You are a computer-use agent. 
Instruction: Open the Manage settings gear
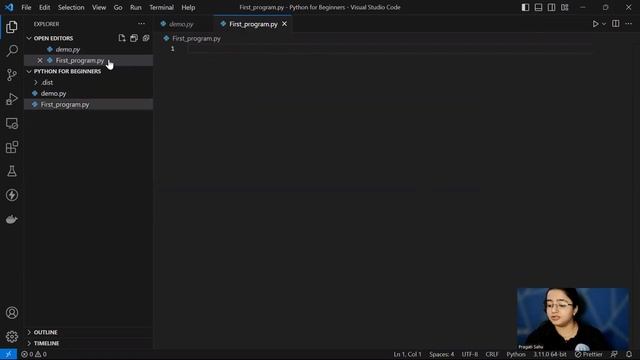[x=12, y=336]
